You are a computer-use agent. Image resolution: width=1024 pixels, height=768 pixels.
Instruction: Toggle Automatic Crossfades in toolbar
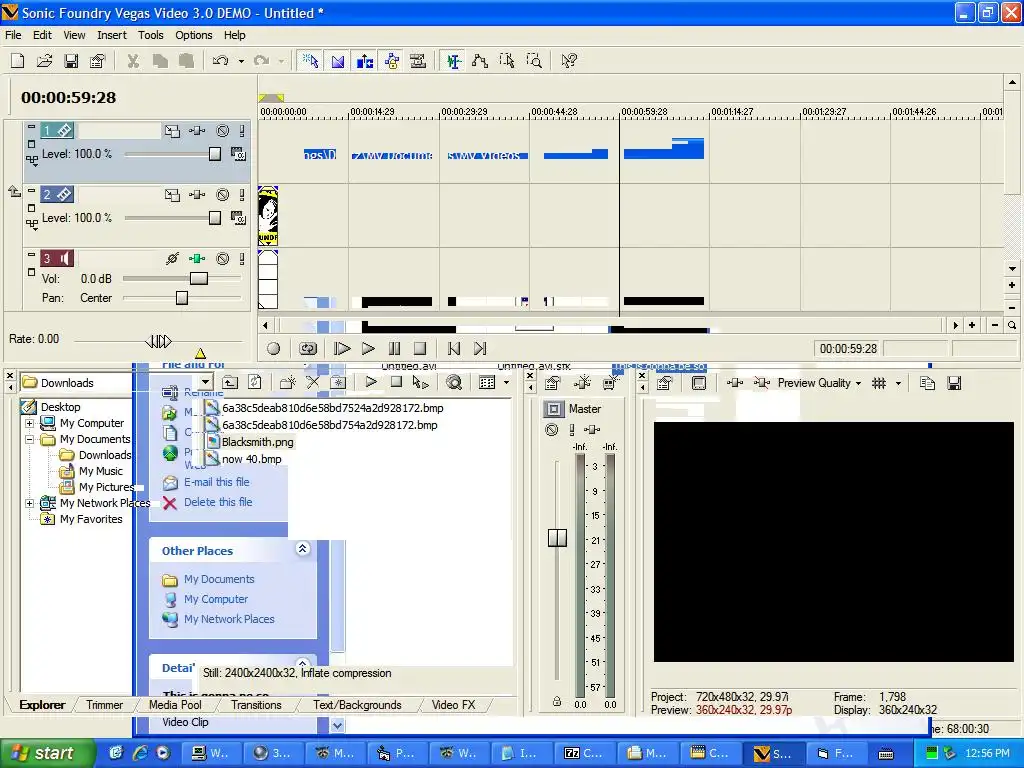[338, 61]
